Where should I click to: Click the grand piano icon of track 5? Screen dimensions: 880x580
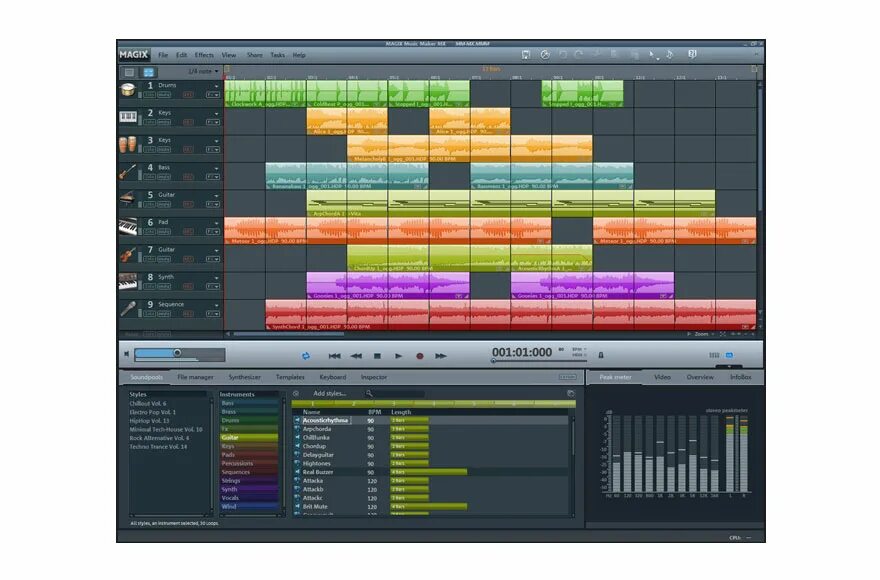pyautogui.click(x=128, y=199)
